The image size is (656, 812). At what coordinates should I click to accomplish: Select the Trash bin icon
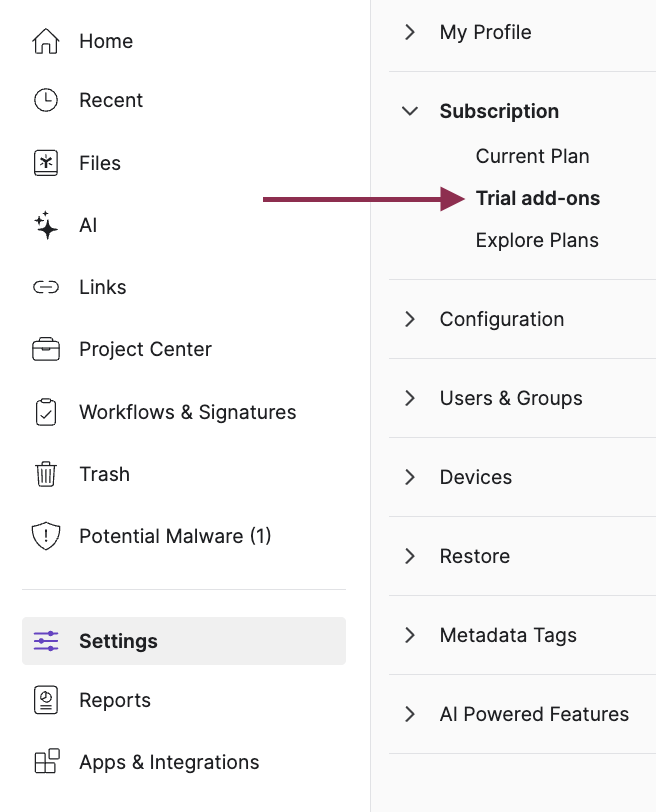coord(46,473)
